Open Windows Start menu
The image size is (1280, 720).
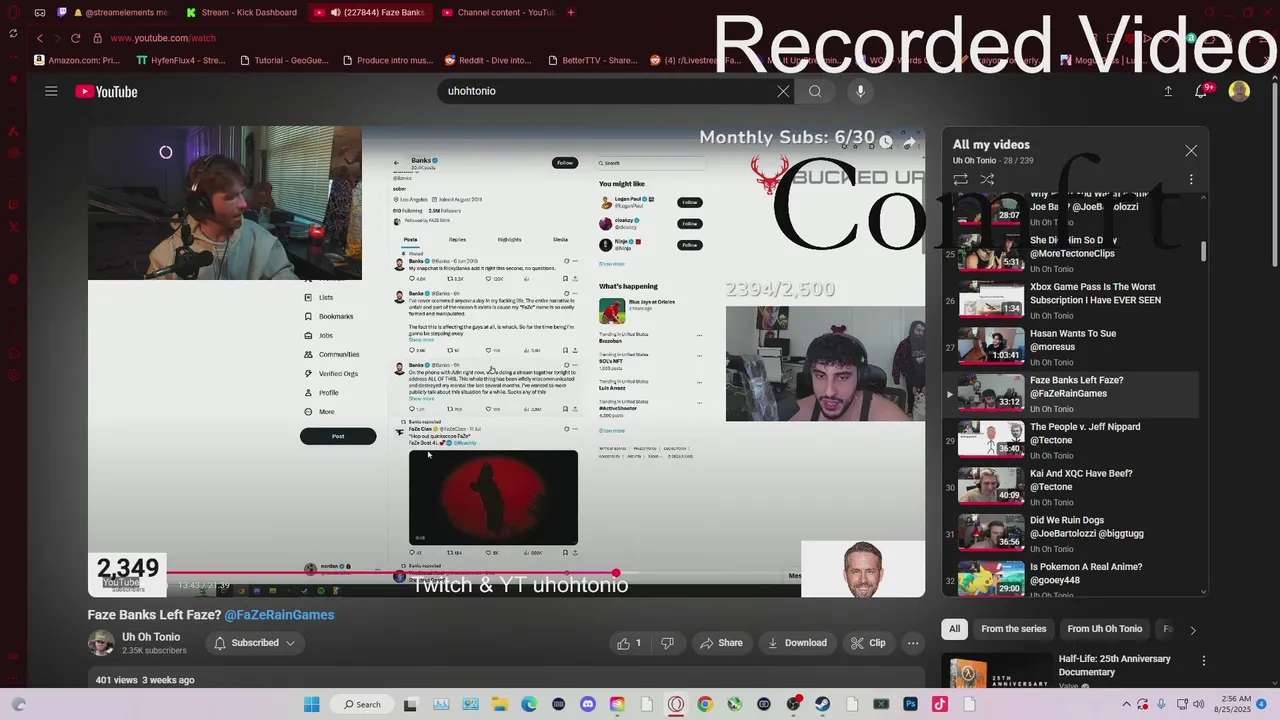(x=311, y=704)
